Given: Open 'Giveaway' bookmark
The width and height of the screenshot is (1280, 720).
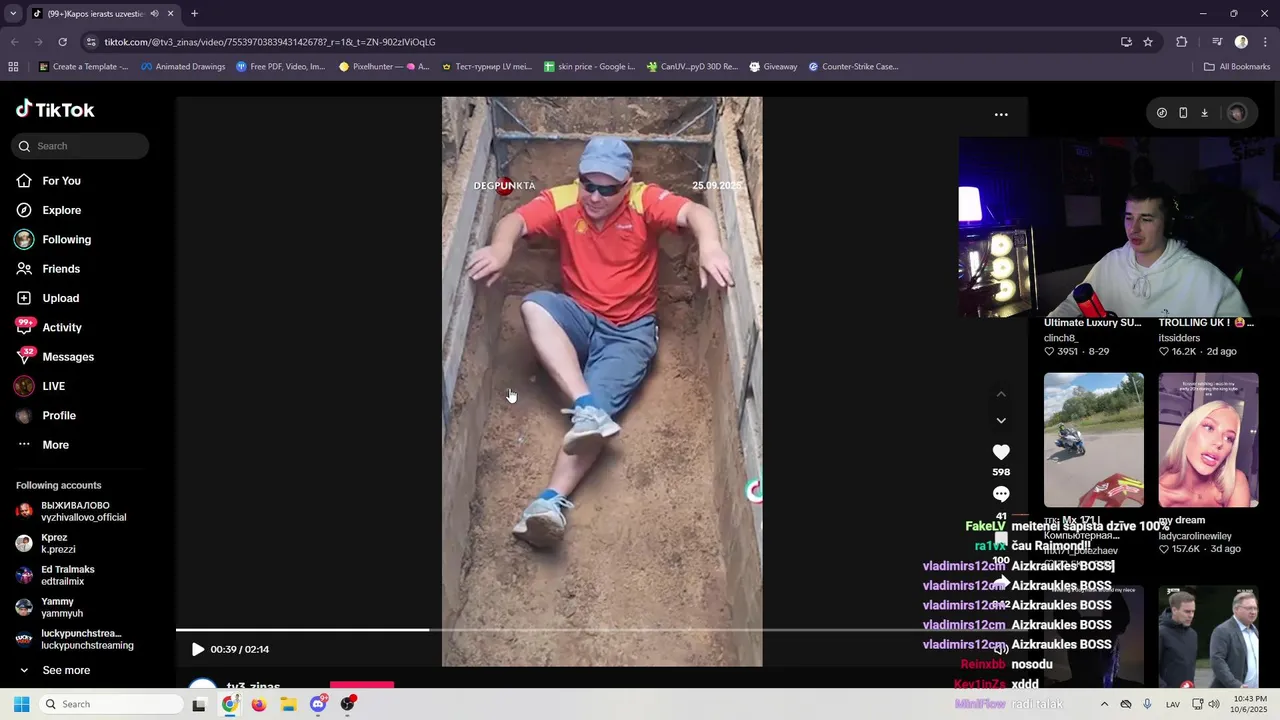Looking at the screenshot, I should 773,67.
